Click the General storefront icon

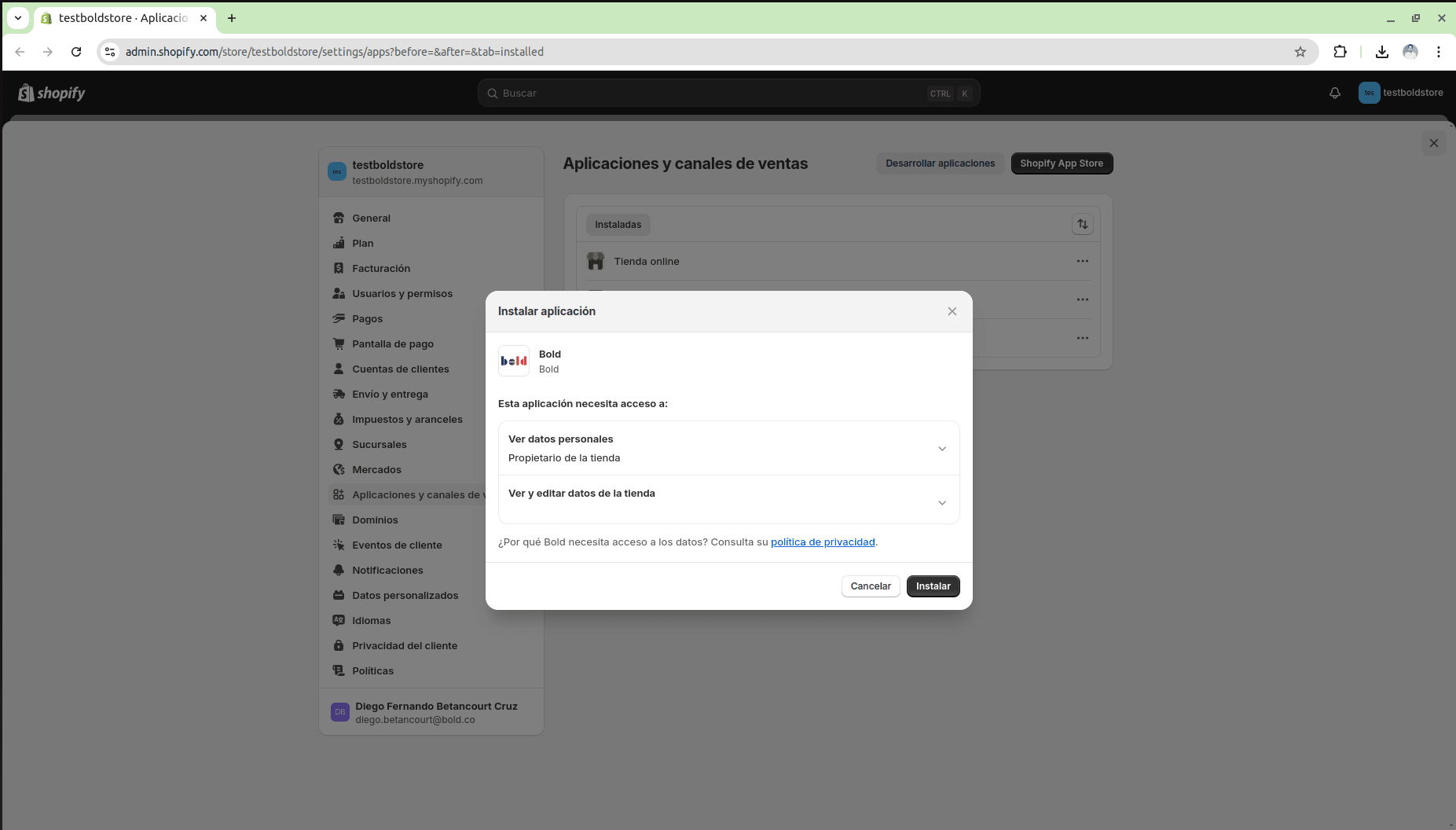point(339,219)
